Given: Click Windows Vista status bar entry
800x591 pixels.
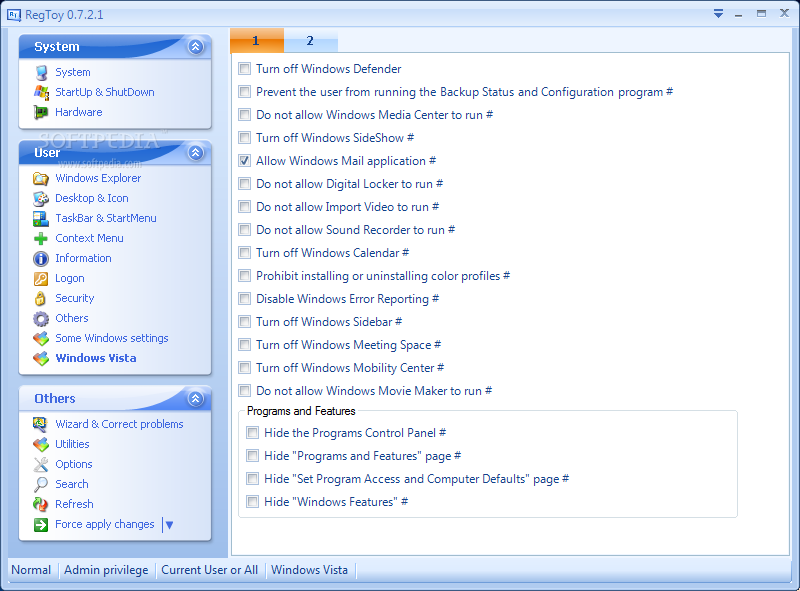Looking at the screenshot, I should tap(309, 570).
